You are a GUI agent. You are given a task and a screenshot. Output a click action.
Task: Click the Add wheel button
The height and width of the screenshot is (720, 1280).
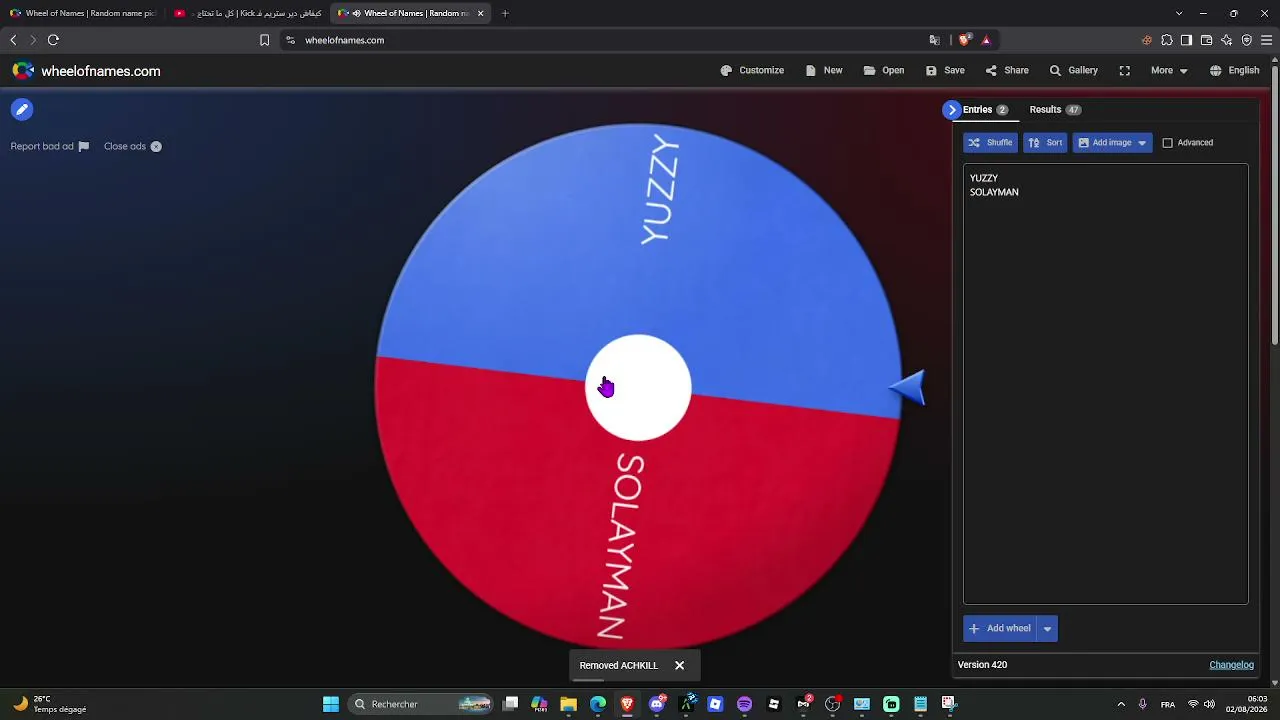(x=1000, y=629)
